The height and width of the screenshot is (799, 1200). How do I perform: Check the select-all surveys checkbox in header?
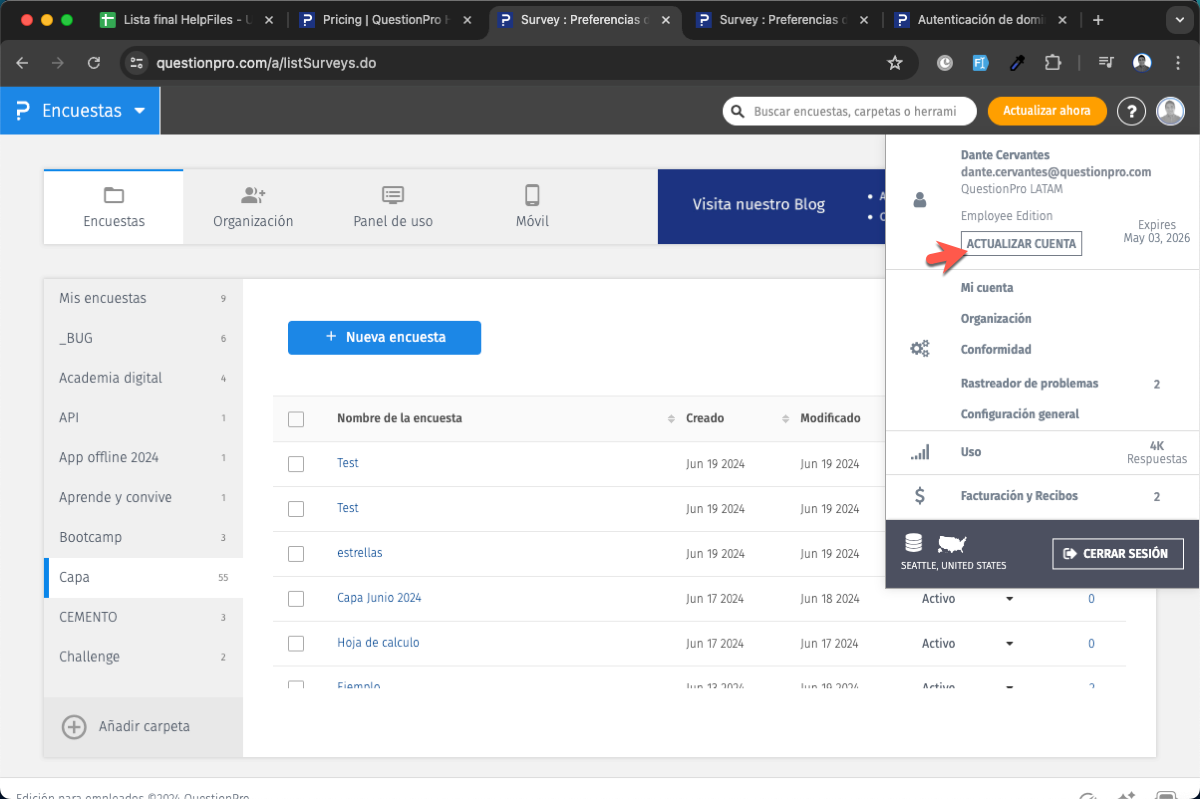296,419
